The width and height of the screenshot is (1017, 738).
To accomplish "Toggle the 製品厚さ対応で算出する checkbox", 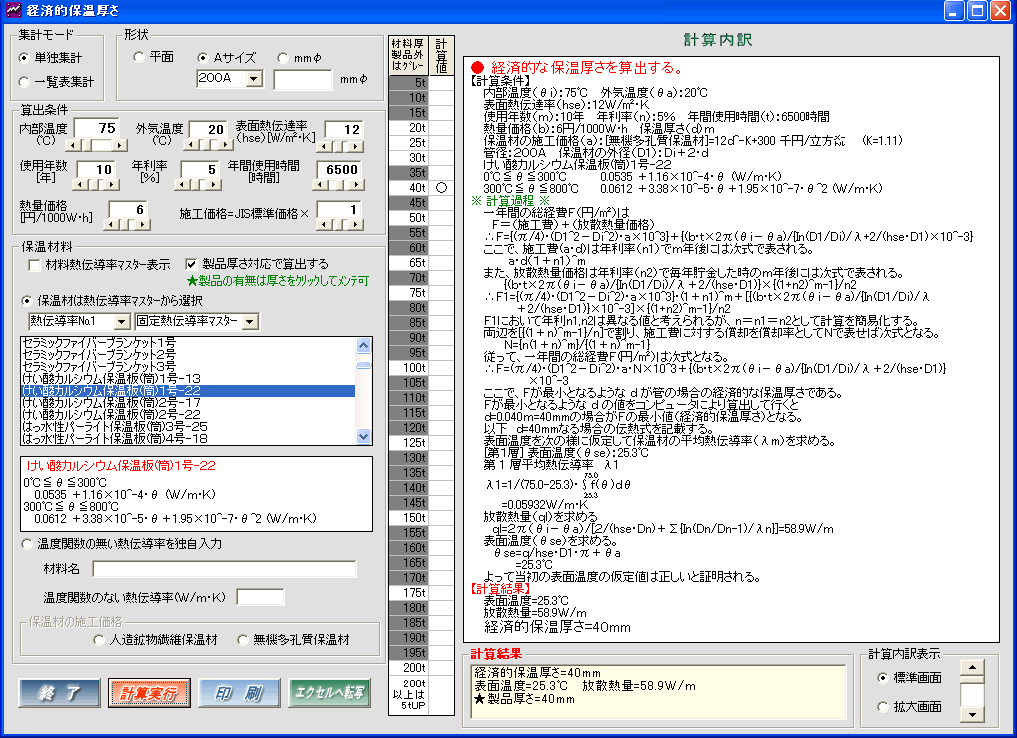I will click(x=192, y=264).
